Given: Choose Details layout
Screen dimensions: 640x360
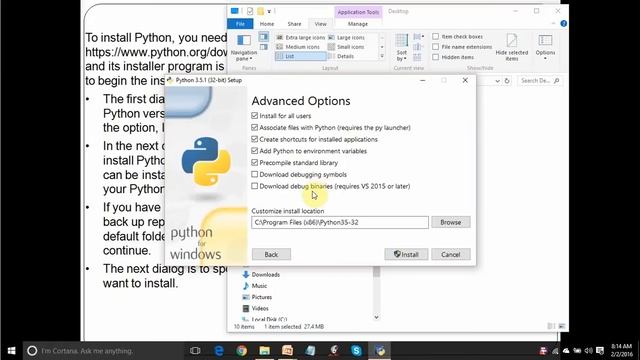Looking at the screenshot, I should pyautogui.click(x=341, y=56).
